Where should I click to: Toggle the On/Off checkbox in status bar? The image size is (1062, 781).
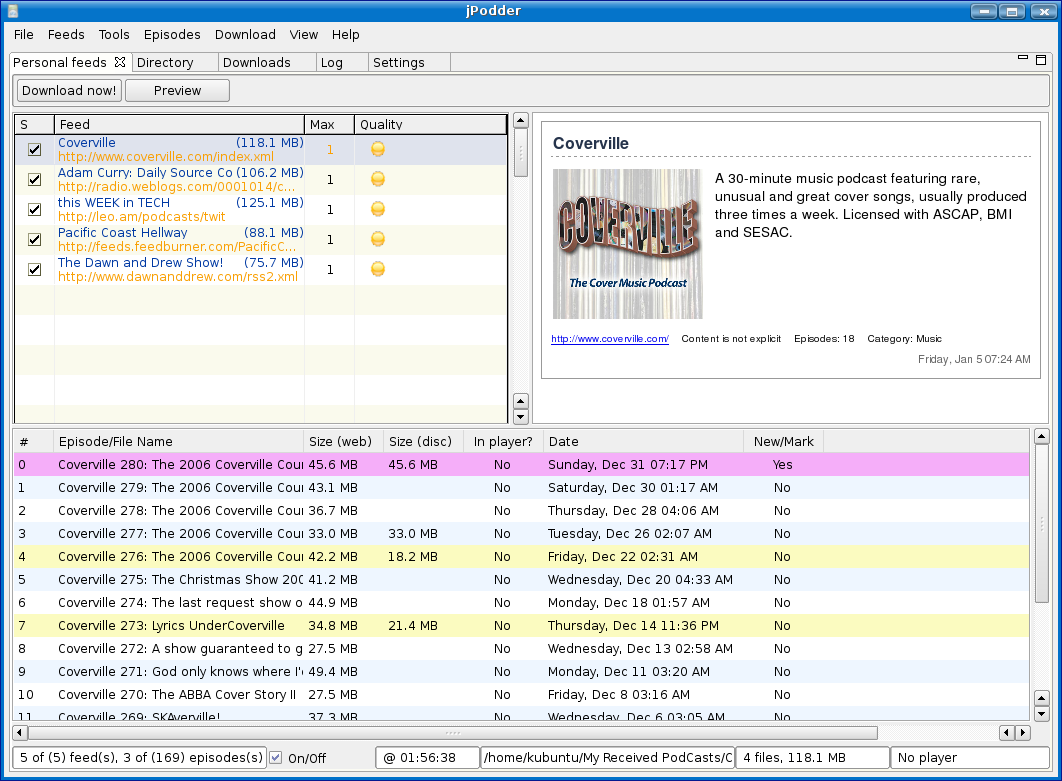click(276, 758)
